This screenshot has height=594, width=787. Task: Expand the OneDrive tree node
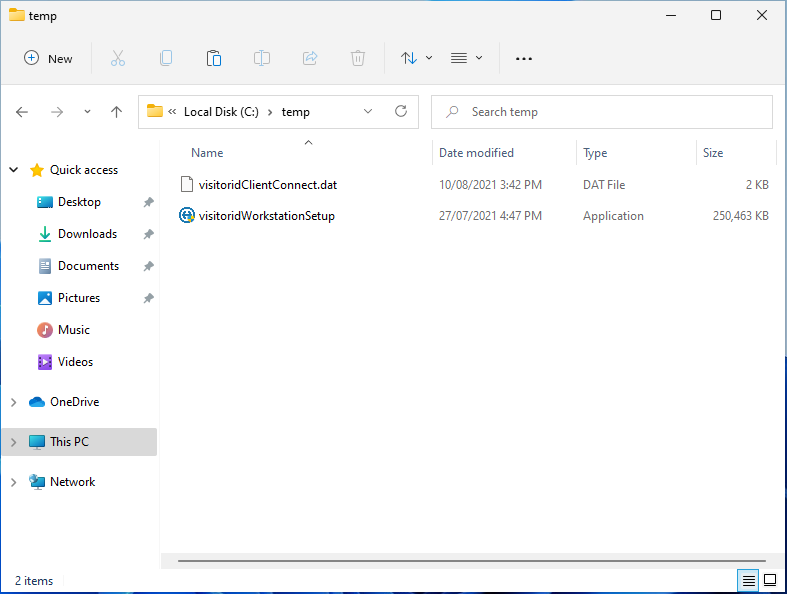coord(14,402)
